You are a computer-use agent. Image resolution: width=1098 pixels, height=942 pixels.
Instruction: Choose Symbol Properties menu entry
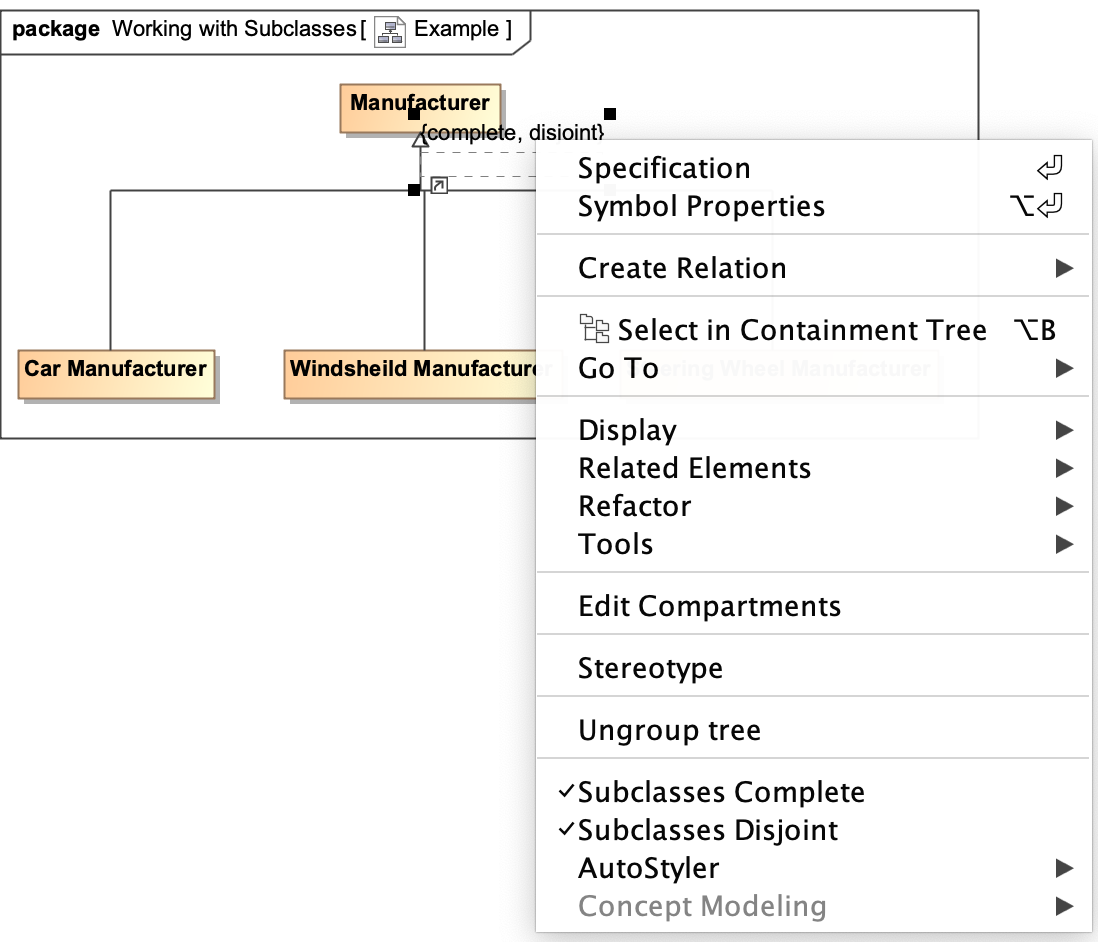[x=701, y=206]
